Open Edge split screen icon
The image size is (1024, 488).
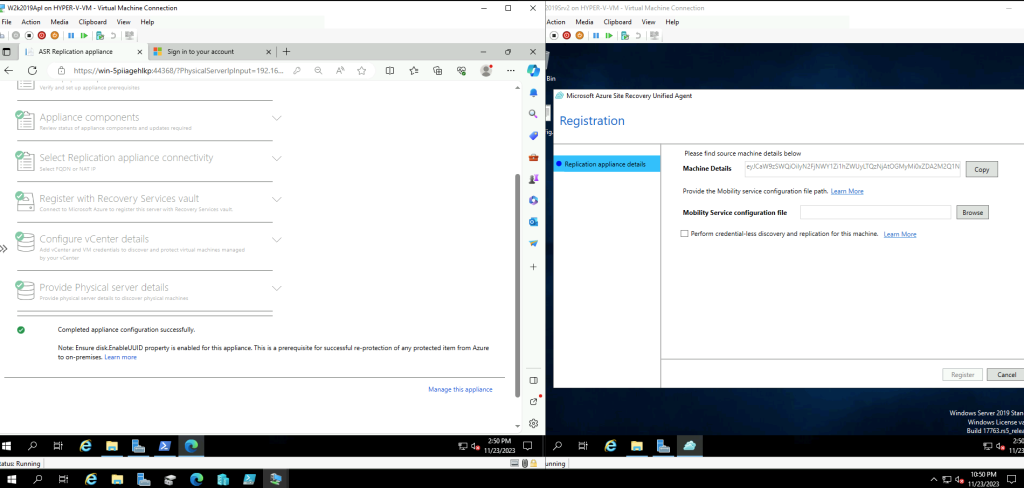coord(389,71)
